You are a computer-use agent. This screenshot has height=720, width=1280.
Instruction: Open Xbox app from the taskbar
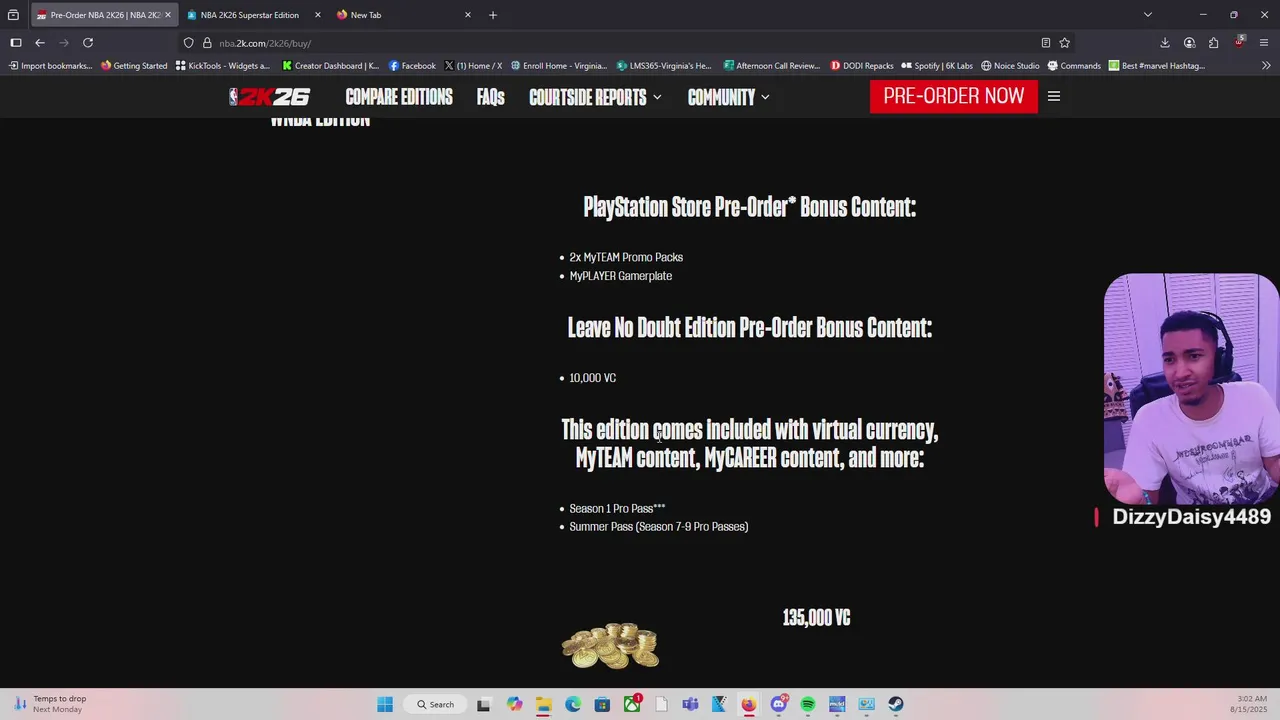632,704
